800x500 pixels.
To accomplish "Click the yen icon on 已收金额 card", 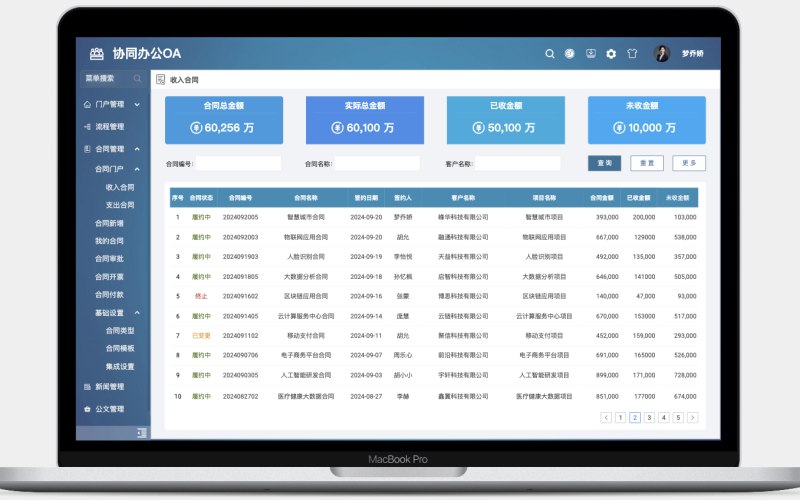I will coord(478,128).
